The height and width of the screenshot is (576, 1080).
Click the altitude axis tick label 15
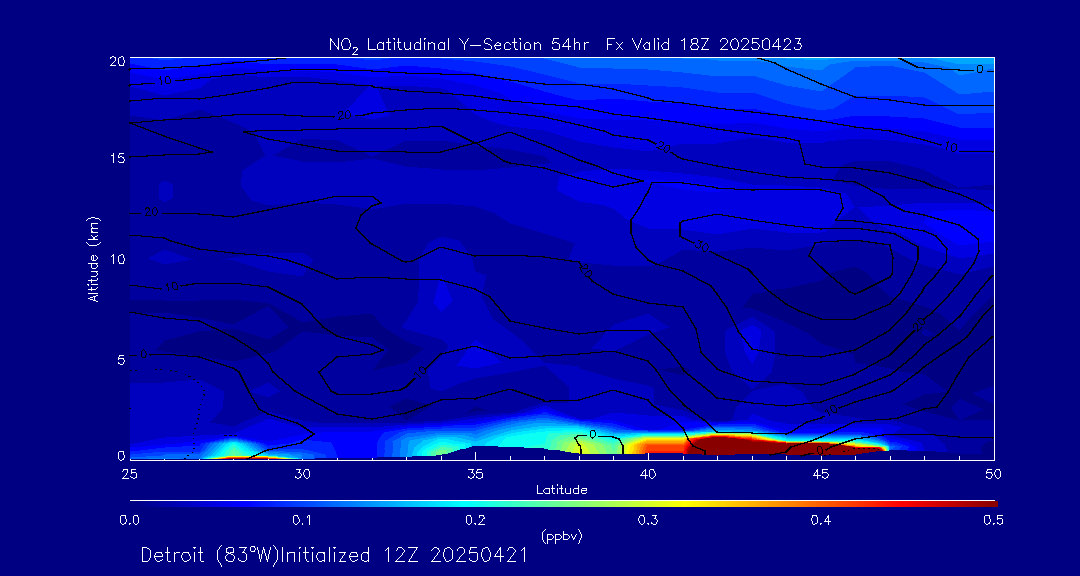point(117,158)
